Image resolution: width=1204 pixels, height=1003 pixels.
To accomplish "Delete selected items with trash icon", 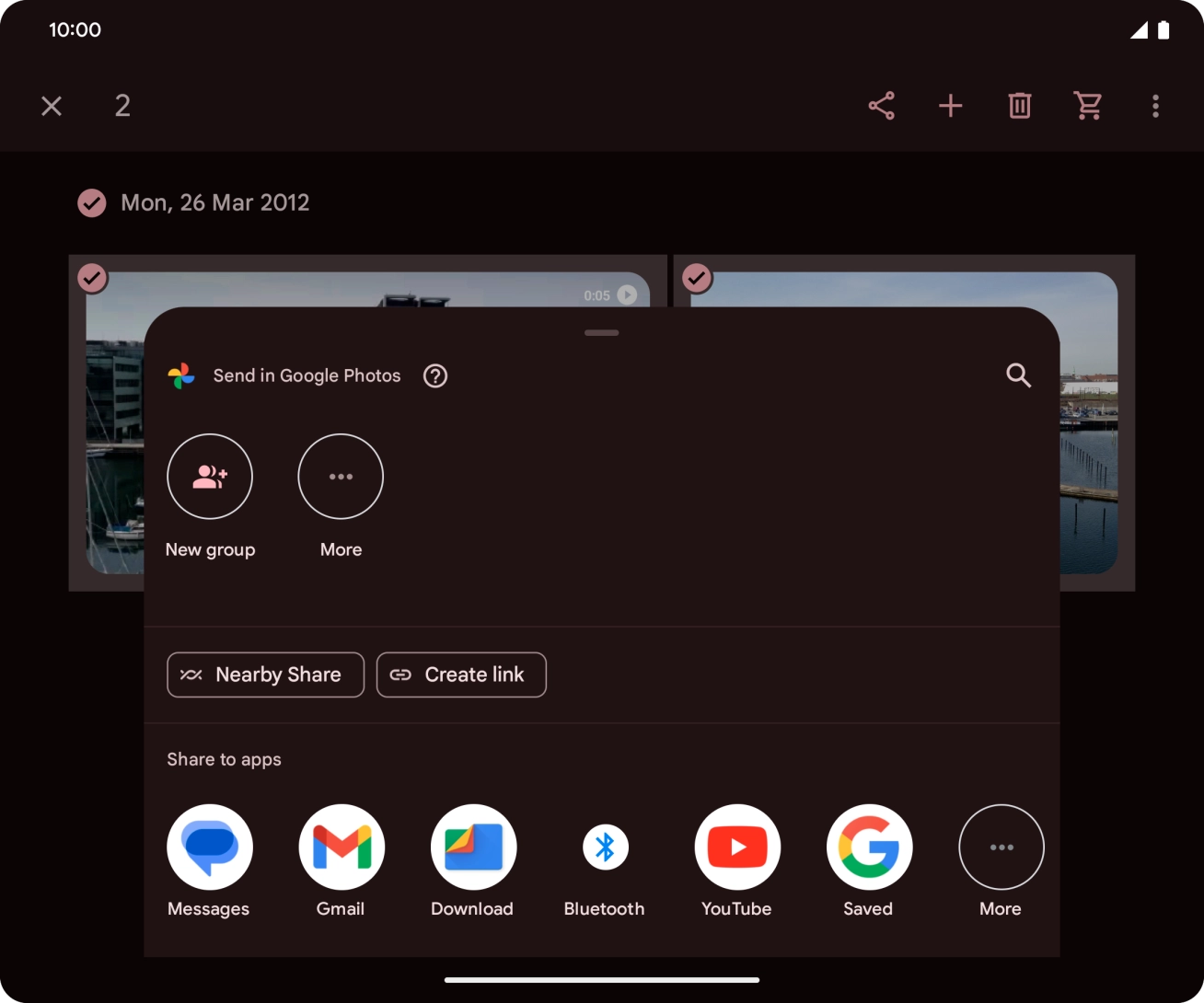I will 1019,106.
